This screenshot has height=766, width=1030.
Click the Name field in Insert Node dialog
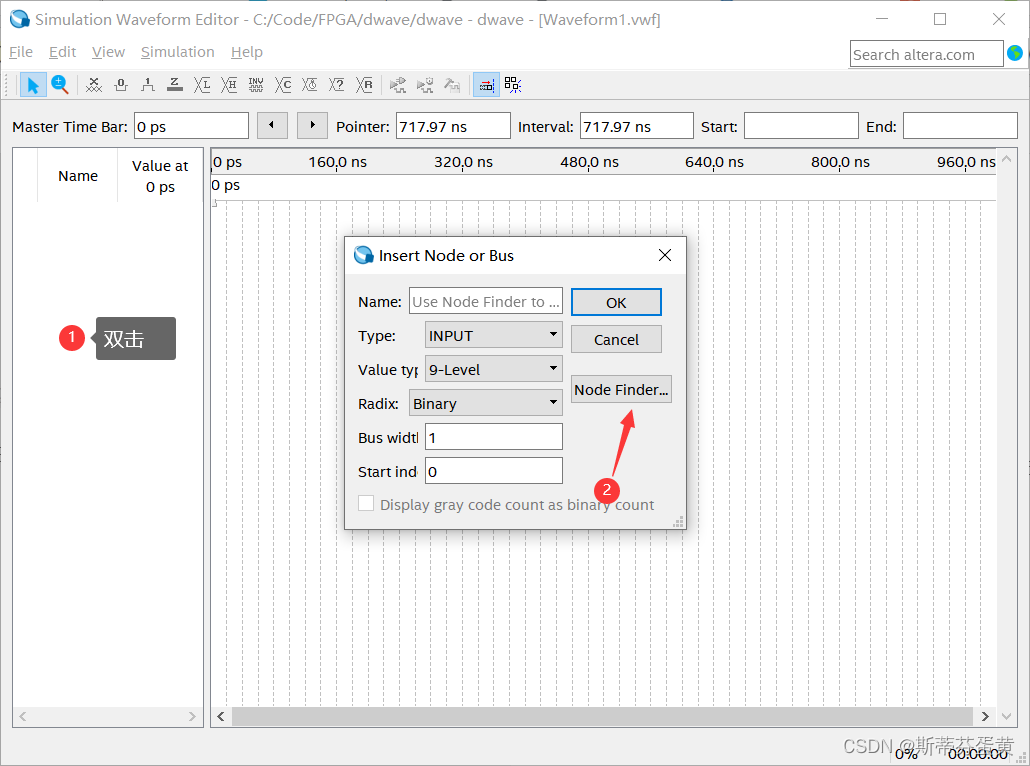point(485,301)
